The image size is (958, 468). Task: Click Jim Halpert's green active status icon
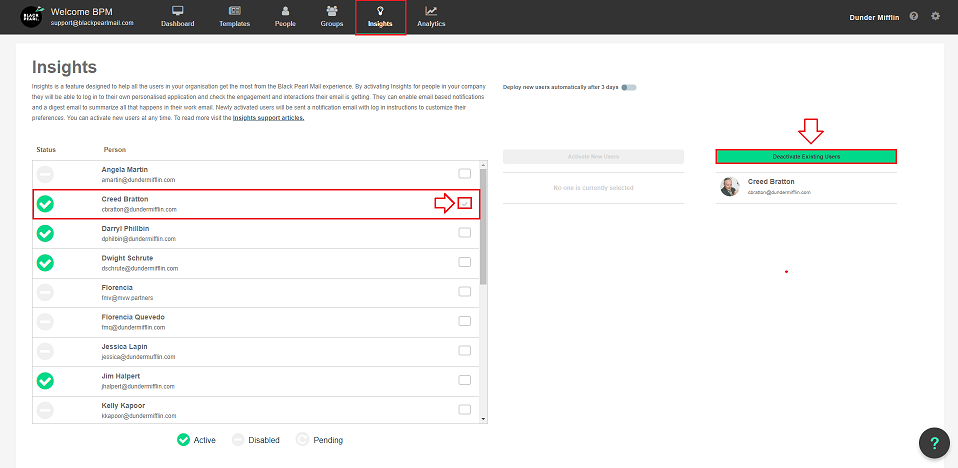pos(45,380)
